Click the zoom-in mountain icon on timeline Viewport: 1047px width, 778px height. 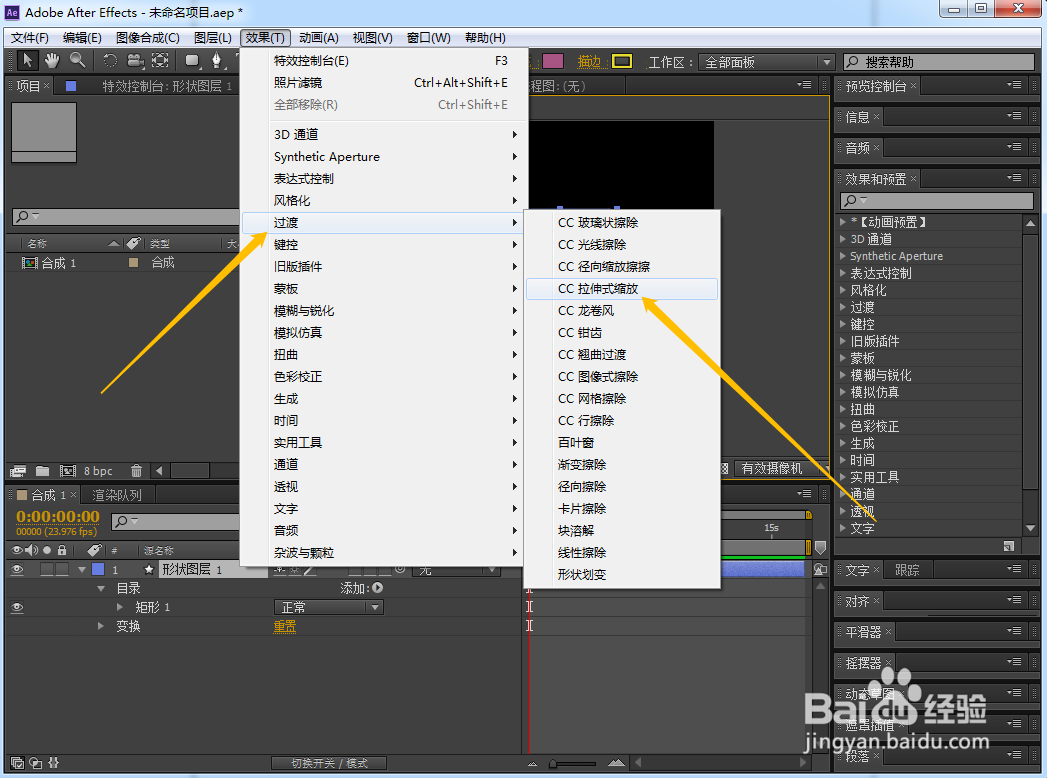click(616, 763)
